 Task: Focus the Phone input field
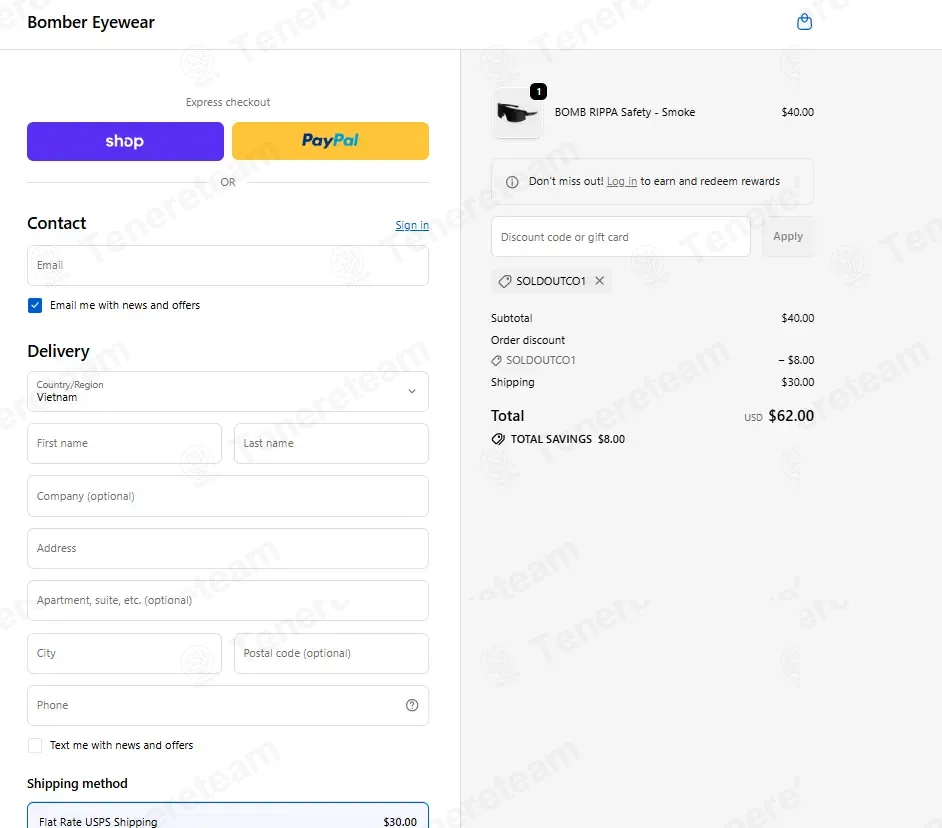pyautogui.click(x=228, y=705)
